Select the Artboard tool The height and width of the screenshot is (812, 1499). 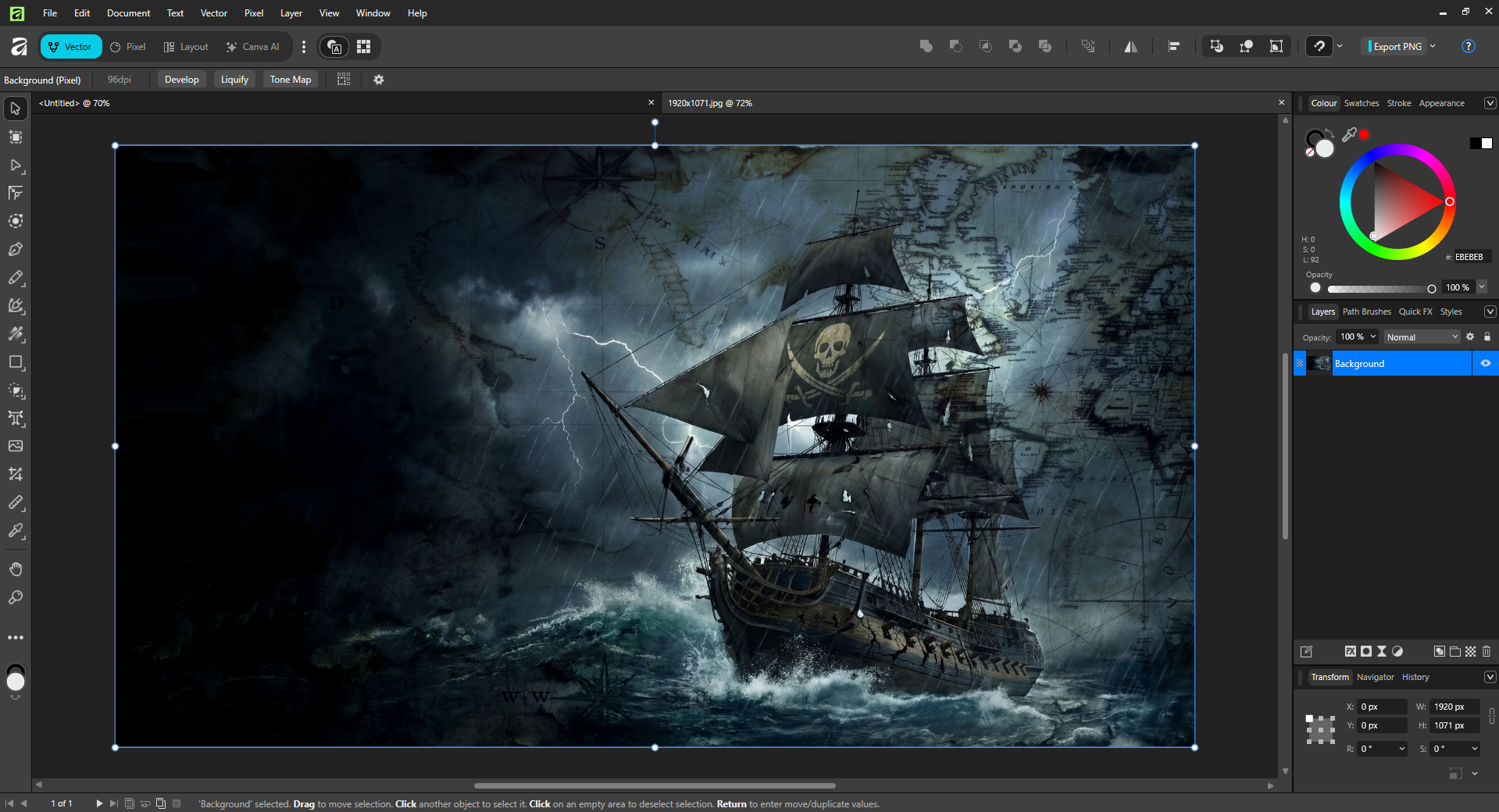[16, 137]
